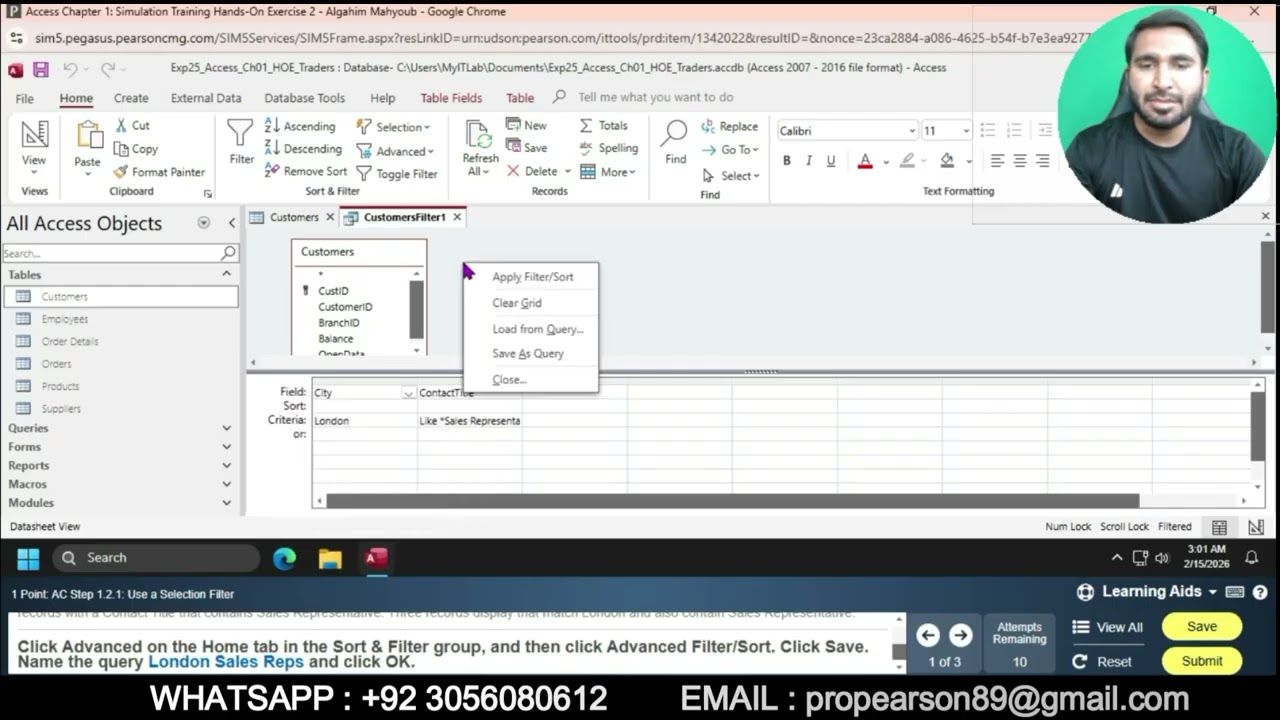
Task: Open the File tab
Action: 25,98
